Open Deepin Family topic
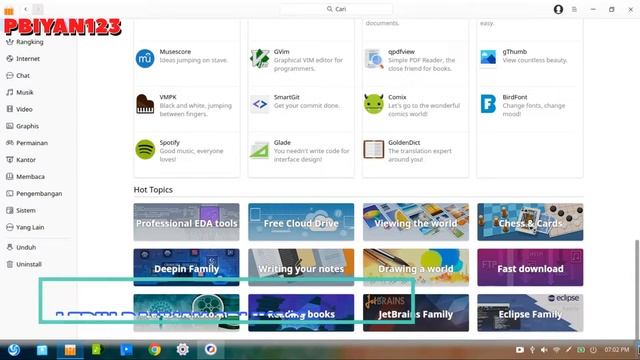Image resolution: width=640 pixels, height=360 pixels. pyautogui.click(x=187, y=267)
